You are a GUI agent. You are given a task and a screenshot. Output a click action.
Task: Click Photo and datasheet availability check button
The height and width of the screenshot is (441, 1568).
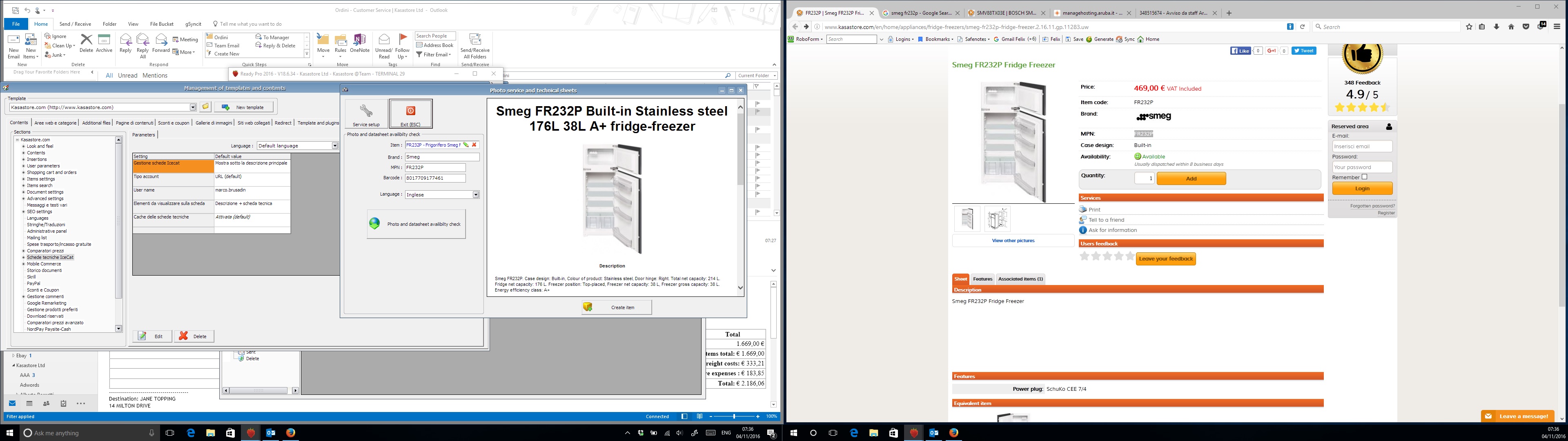point(416,224)
